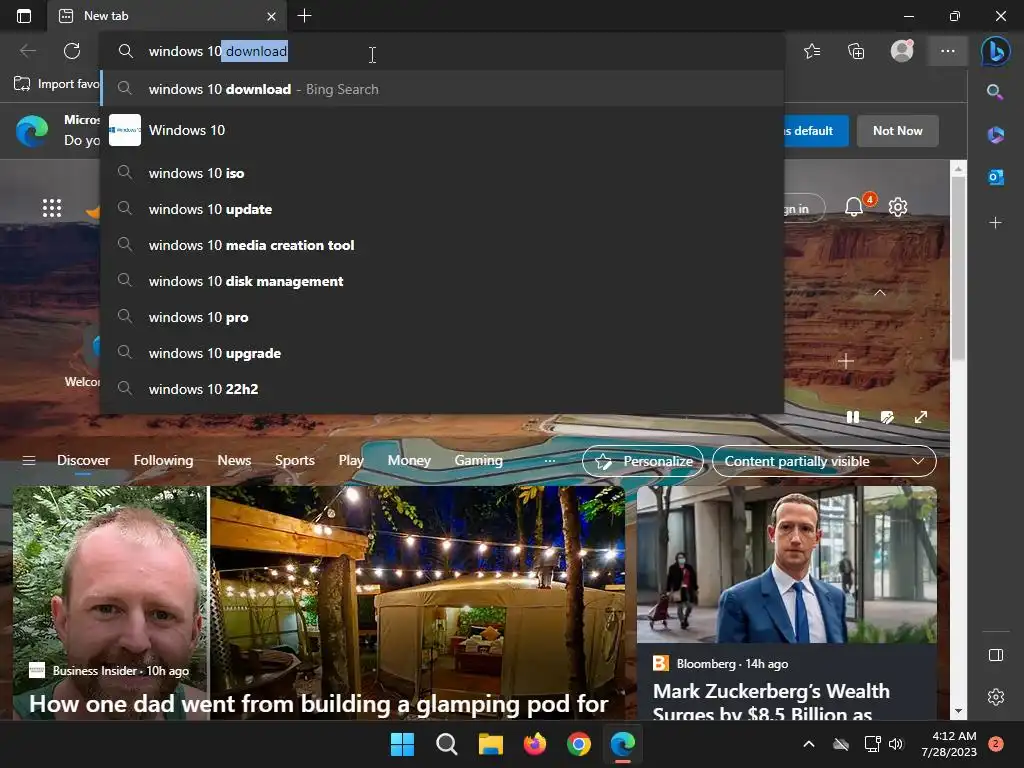Open a new tab with plus button
This screenshot has height=768, width=1024.
(304, 16)
